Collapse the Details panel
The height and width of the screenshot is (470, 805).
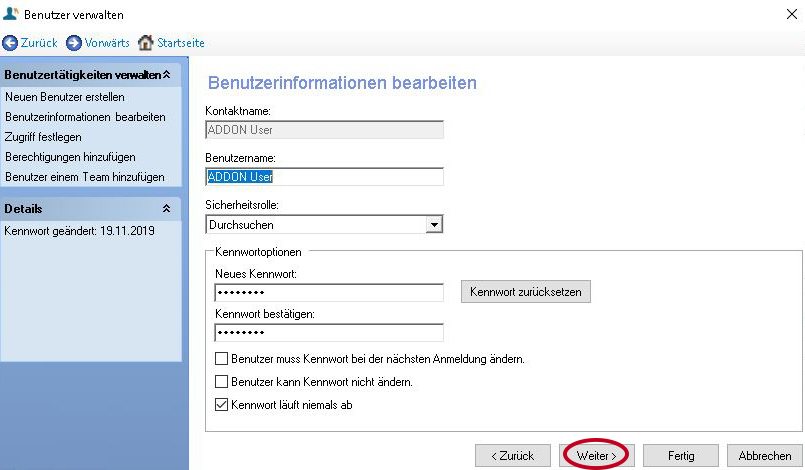click(x=166, y=209)
